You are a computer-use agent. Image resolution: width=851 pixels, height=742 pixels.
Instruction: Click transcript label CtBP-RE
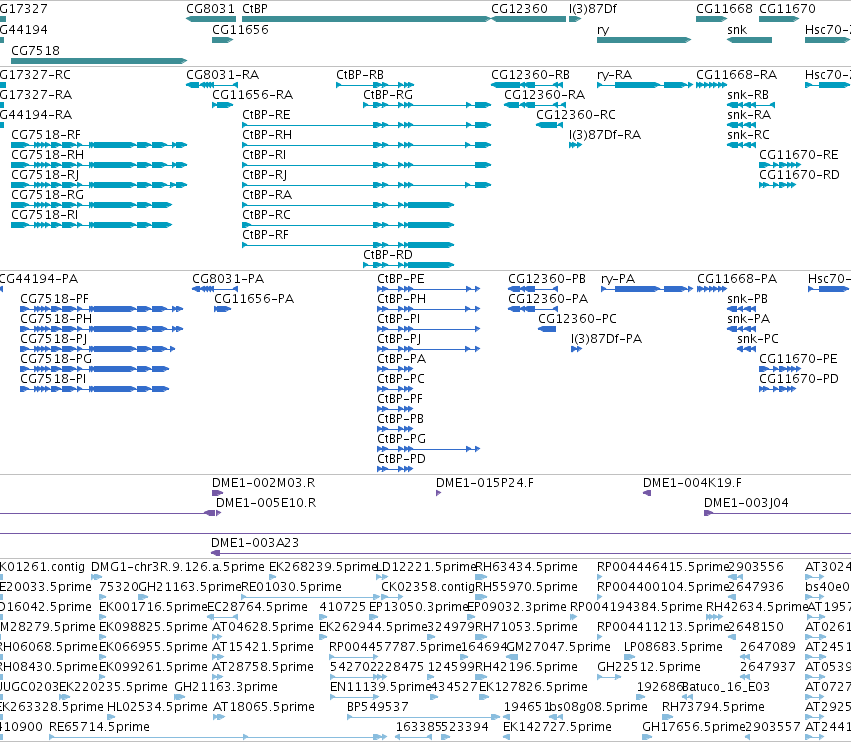pyautogui.click(x=266, y=115)
